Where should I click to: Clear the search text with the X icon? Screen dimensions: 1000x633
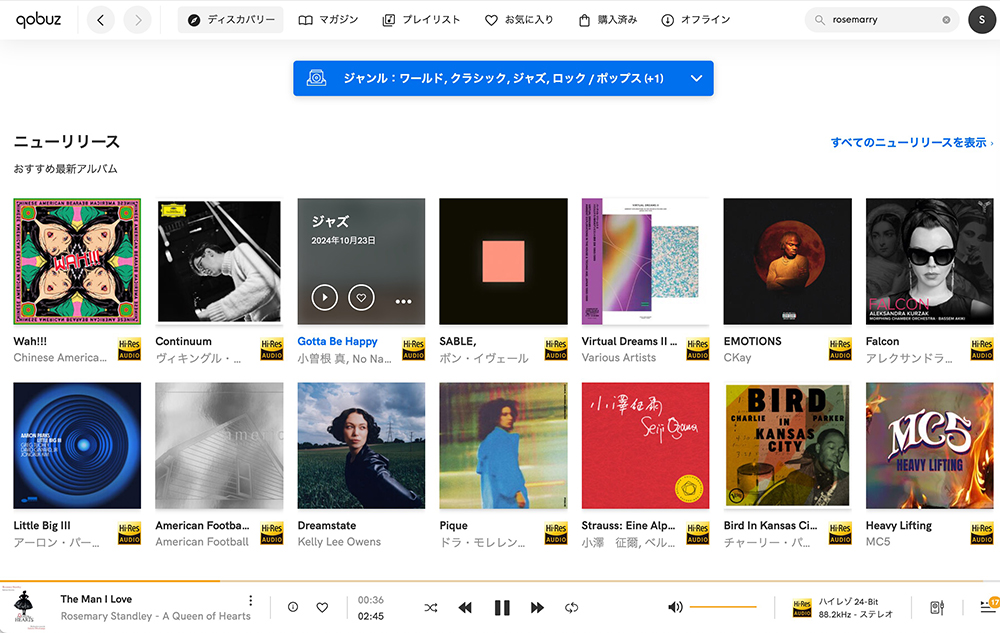click(x=946, y=20)
